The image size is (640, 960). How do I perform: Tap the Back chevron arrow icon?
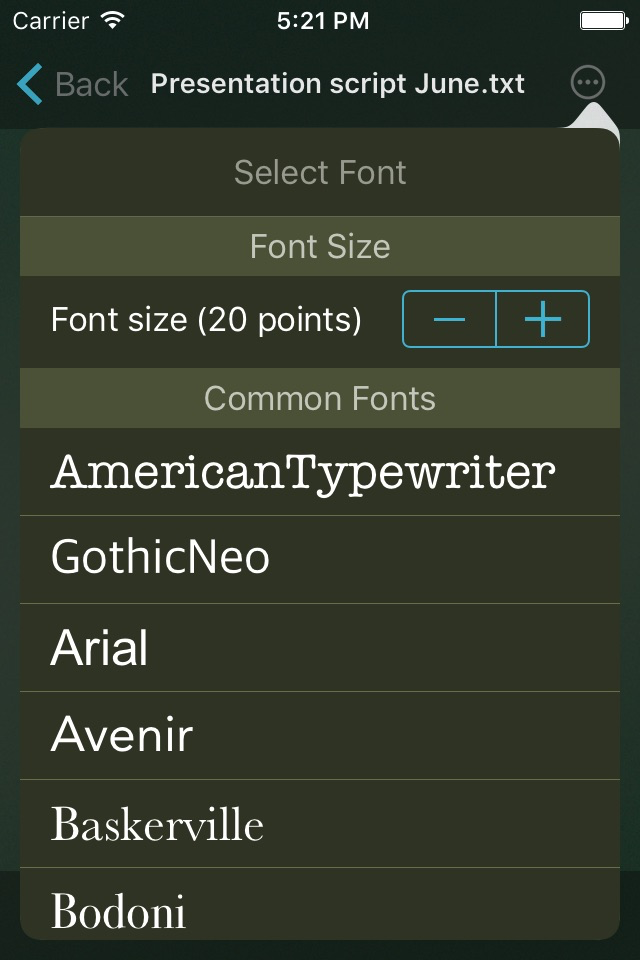point(29,84)
